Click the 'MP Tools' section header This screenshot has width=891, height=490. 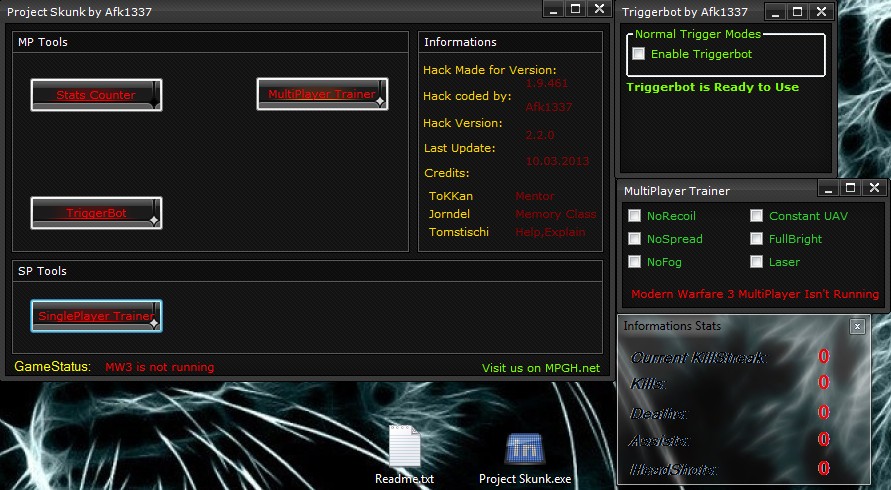pyautogui.click(x=43, y=42)
